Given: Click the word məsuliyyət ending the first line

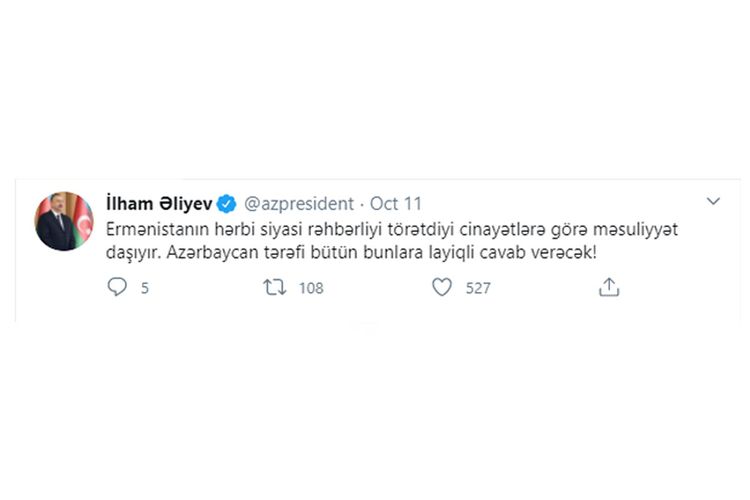Looking at the screenshot, I should [x=635, y=230].
